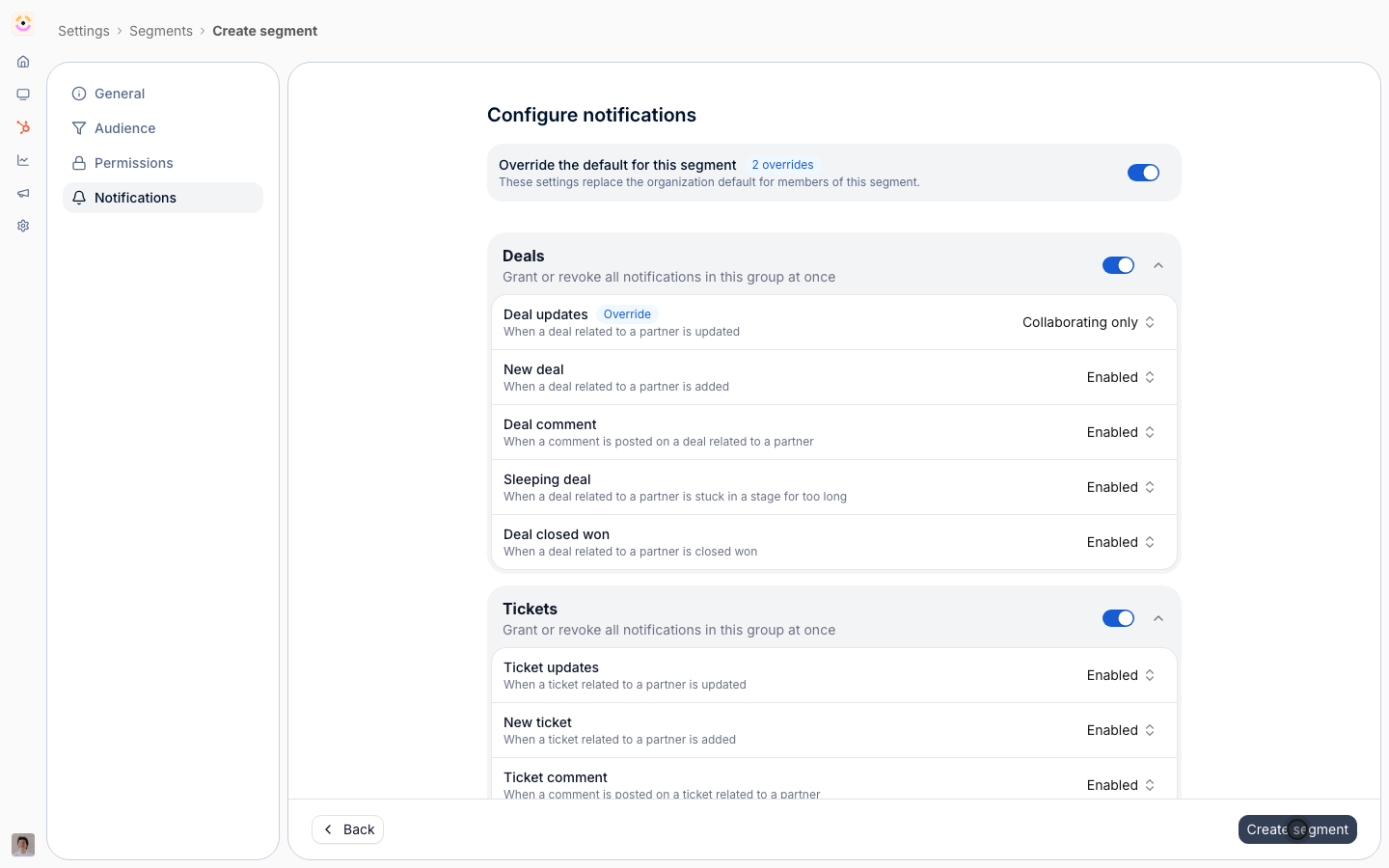Click the Sleeping deal row label
The image size is (1389, 868).
[x=547, y=479]
